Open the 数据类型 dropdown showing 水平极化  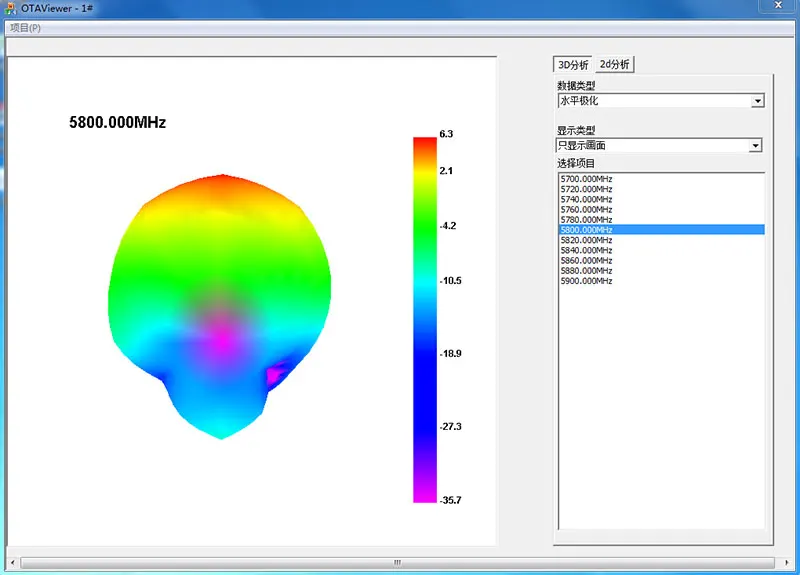coord(660,101)
